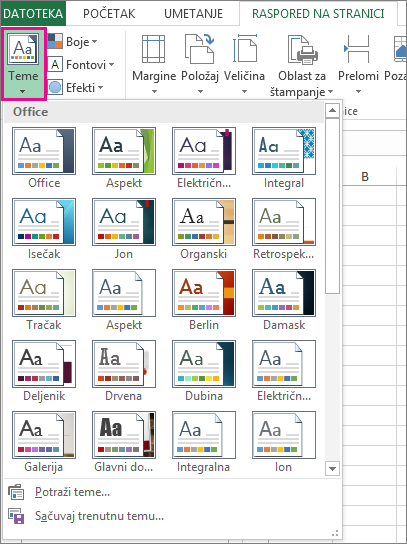Click the gallery scrollbar down arrow
This screenshot has width=407, height=544.
332,468
